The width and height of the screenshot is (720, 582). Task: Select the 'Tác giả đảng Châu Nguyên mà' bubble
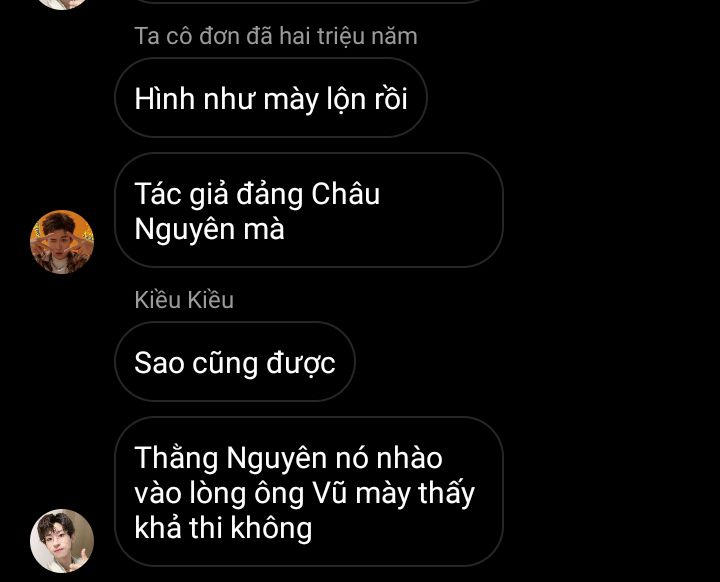point(309,210)
